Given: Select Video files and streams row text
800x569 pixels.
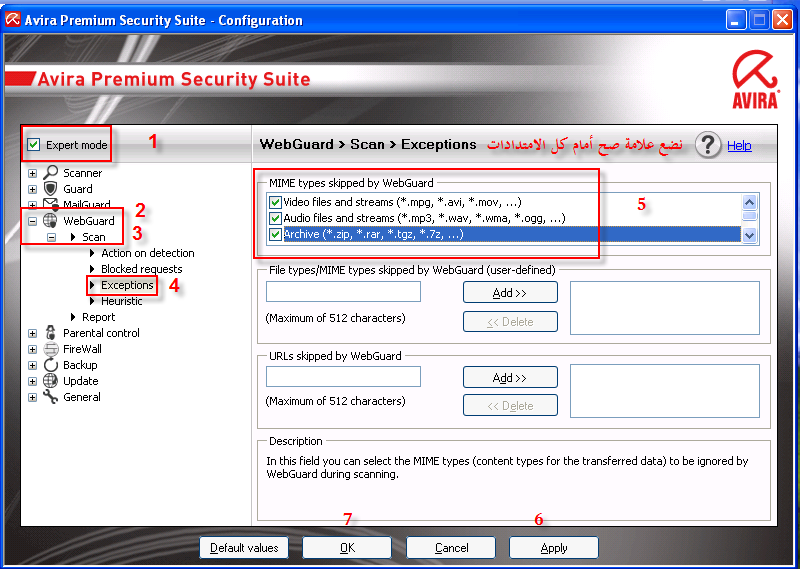Looking at the screenshot, I should pos(403,202).
